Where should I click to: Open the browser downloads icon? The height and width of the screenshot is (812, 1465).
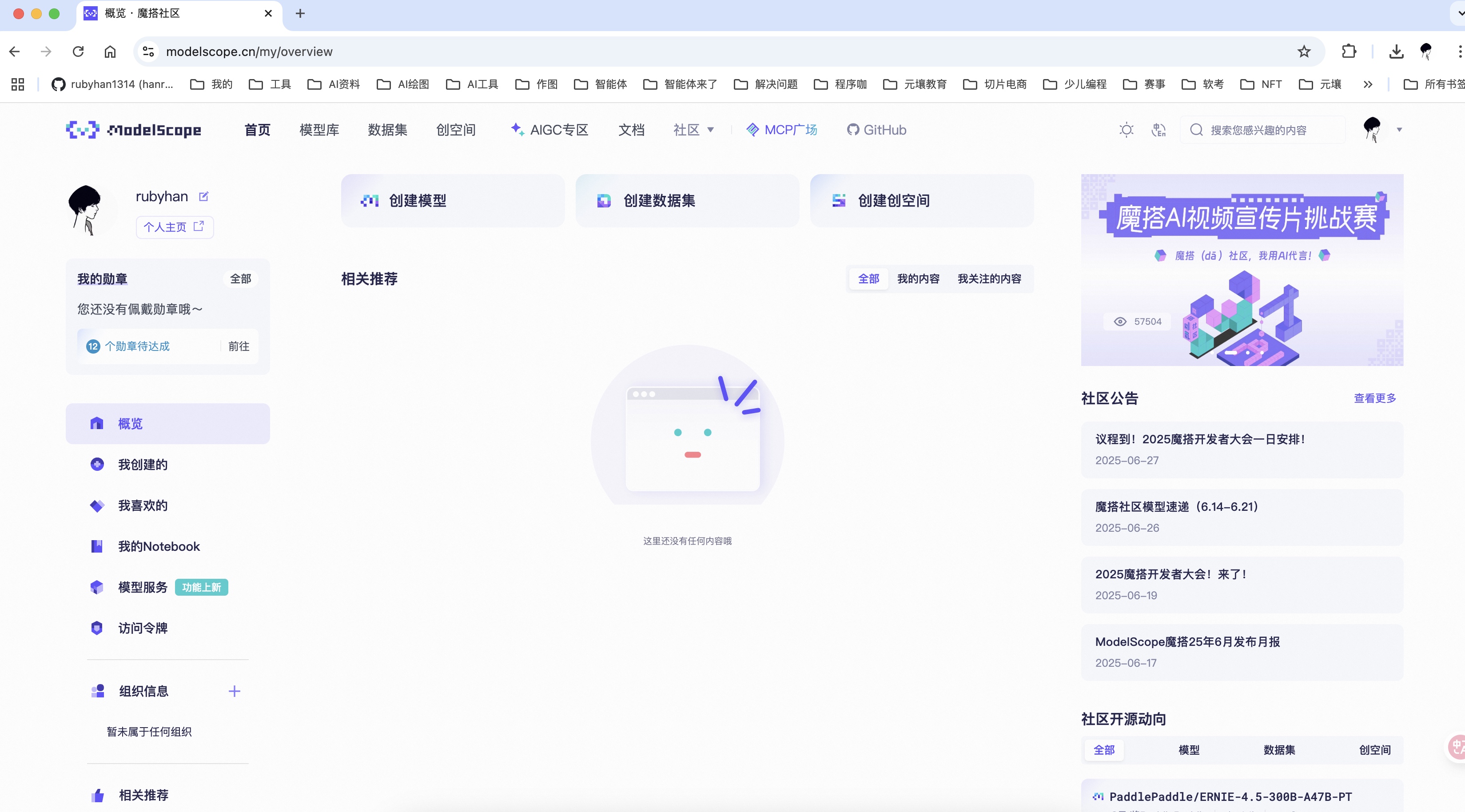pos(1396,52)
